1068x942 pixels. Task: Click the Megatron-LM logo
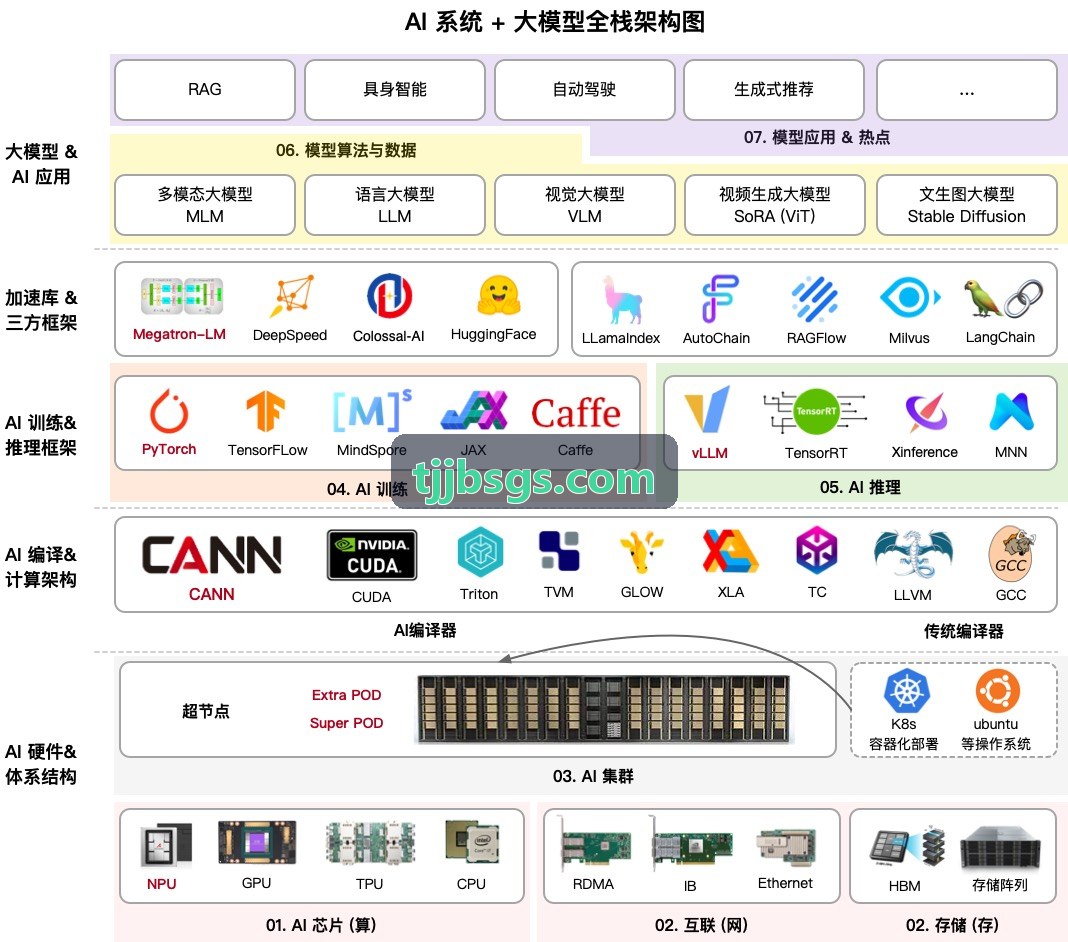pos(182,296)
